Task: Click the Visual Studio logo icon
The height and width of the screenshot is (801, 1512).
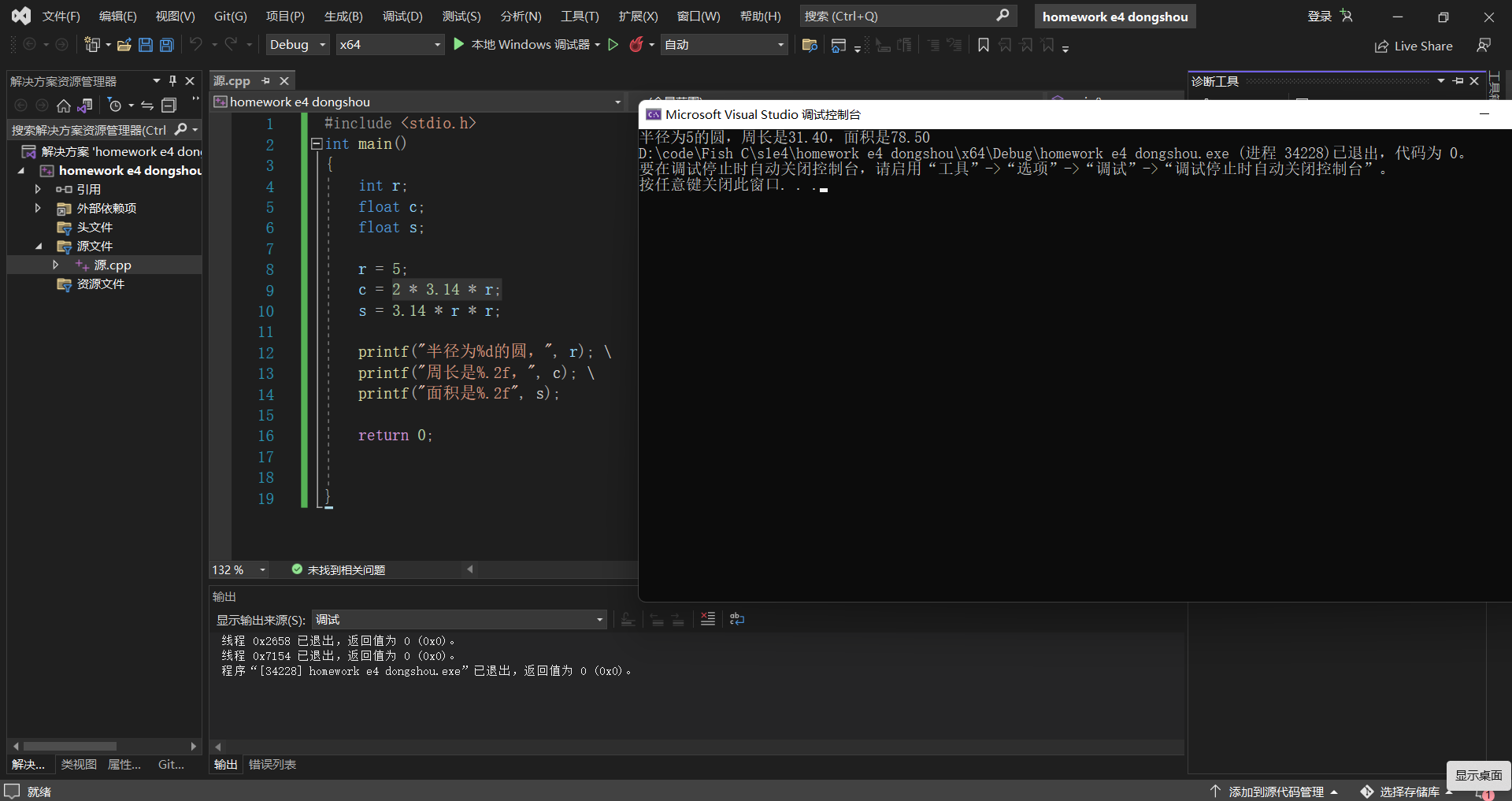Action: pyautogui.click(x=21, y=16)
